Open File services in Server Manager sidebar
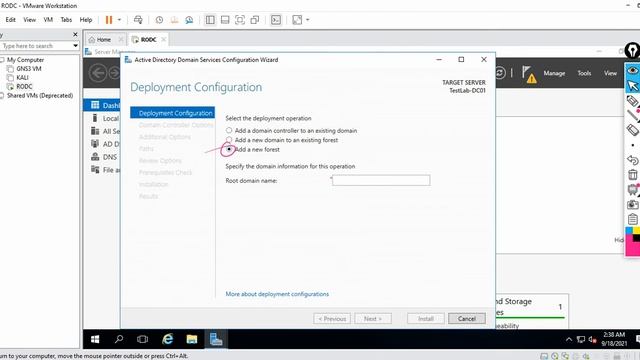640x360 pixels. click(x=105, y=170)
